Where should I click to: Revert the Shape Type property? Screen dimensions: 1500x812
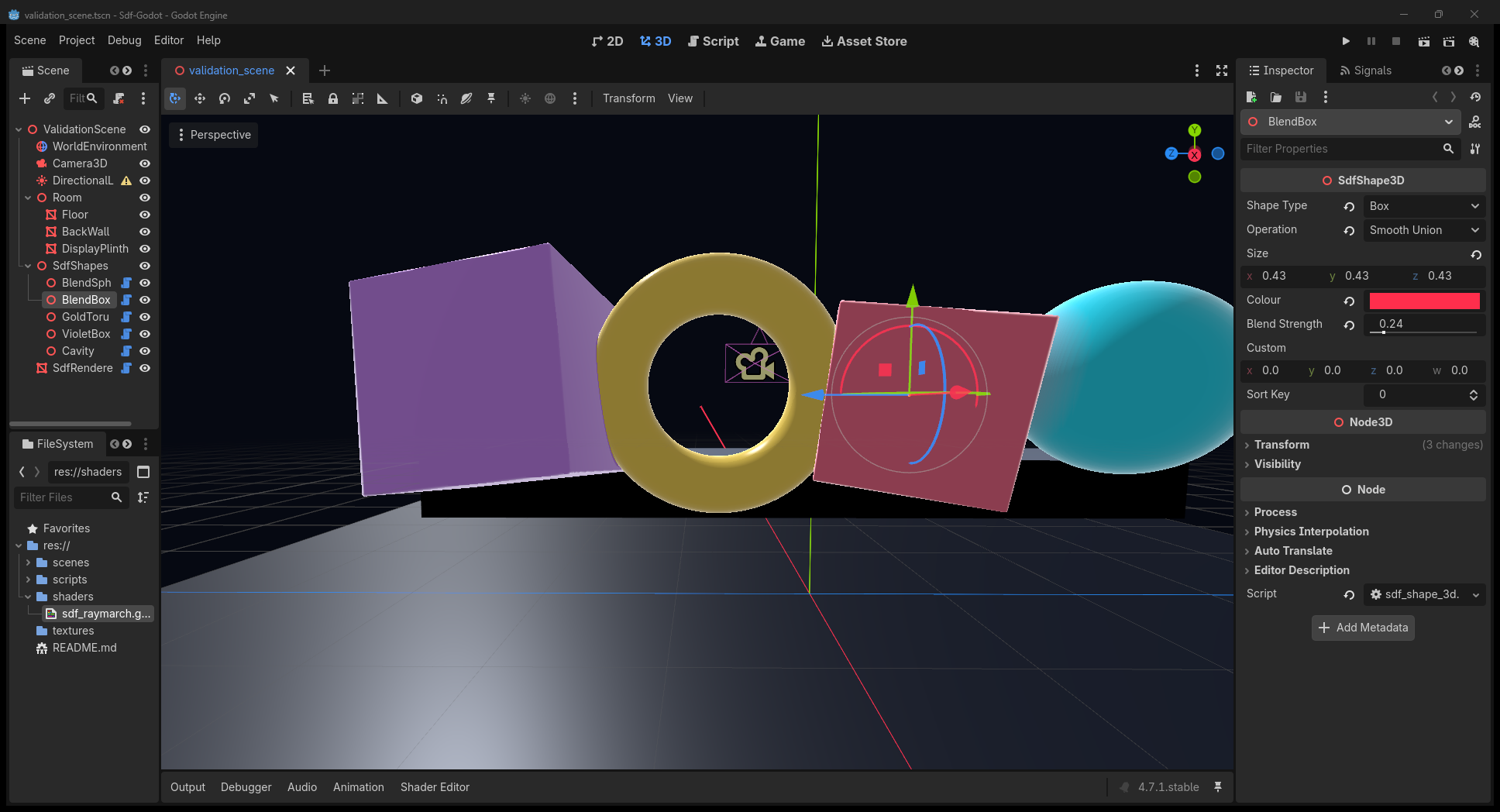tap(1349, 206)
